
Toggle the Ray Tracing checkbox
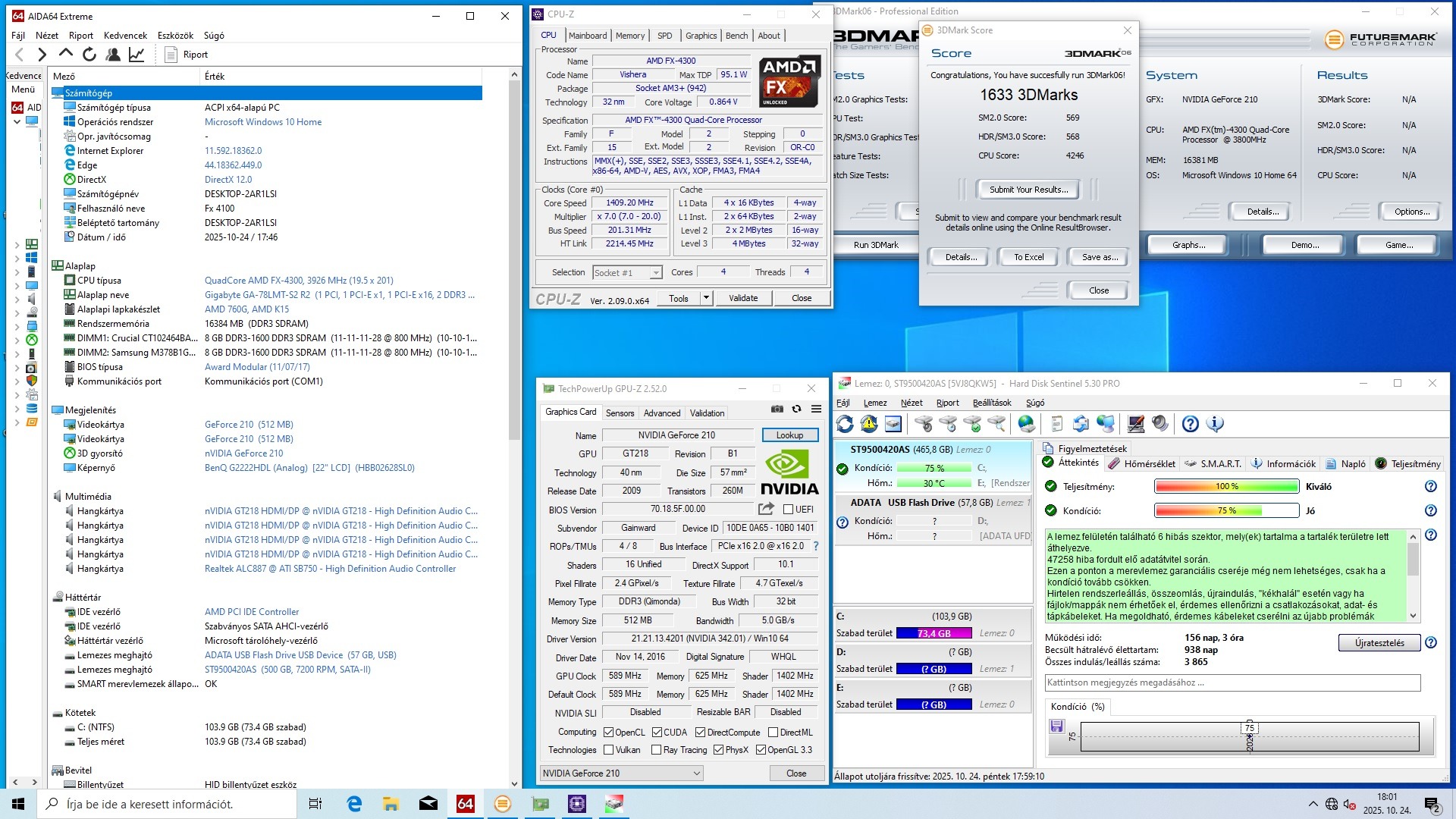click(x=656, y=750)
